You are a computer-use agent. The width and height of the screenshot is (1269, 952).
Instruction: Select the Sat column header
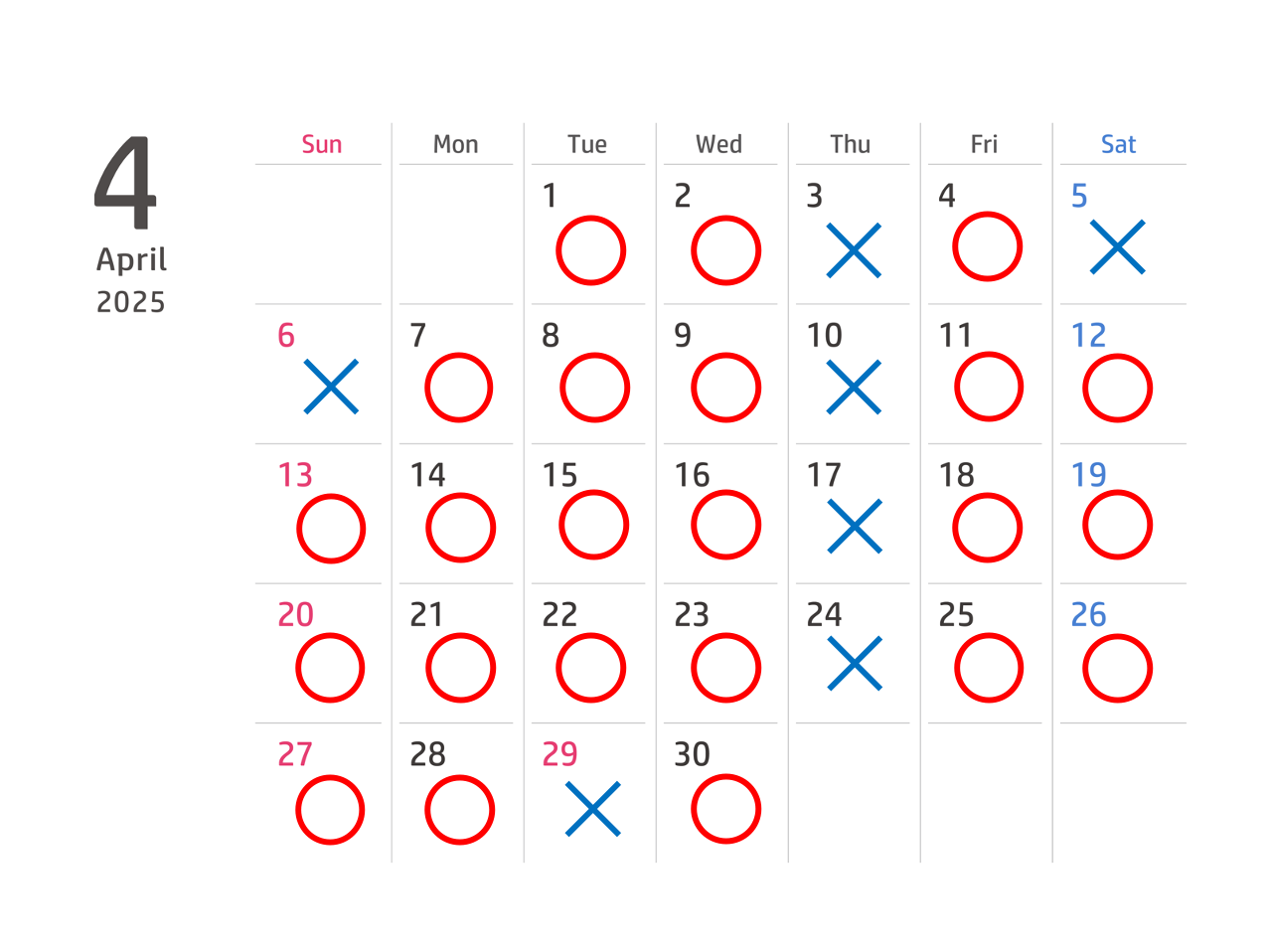point(1118,144)
